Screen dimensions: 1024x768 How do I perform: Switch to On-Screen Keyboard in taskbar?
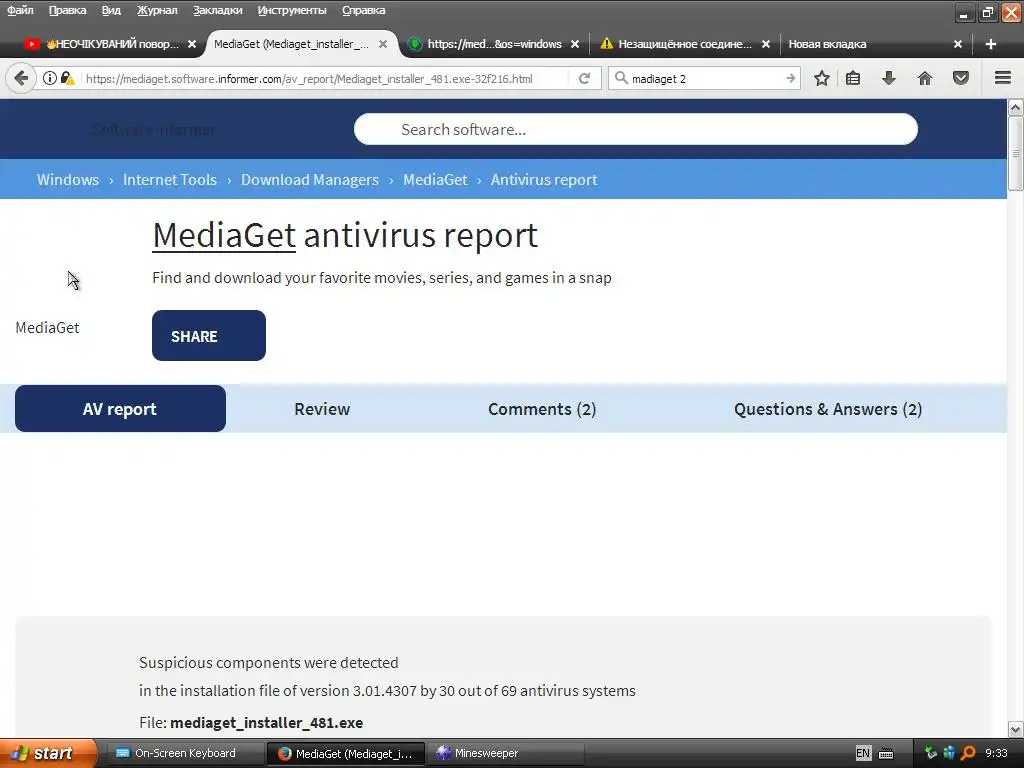[184, 753]
